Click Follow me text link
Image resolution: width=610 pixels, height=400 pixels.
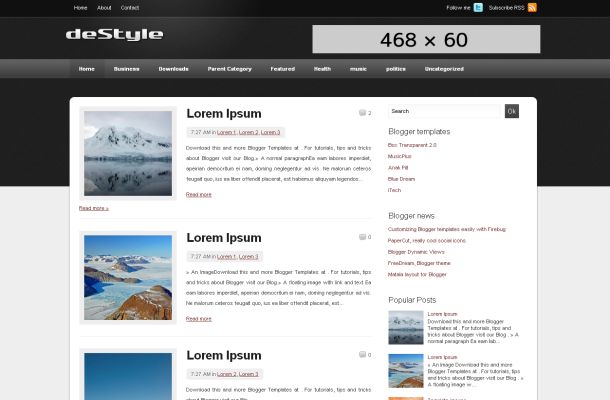pos(458,8)
